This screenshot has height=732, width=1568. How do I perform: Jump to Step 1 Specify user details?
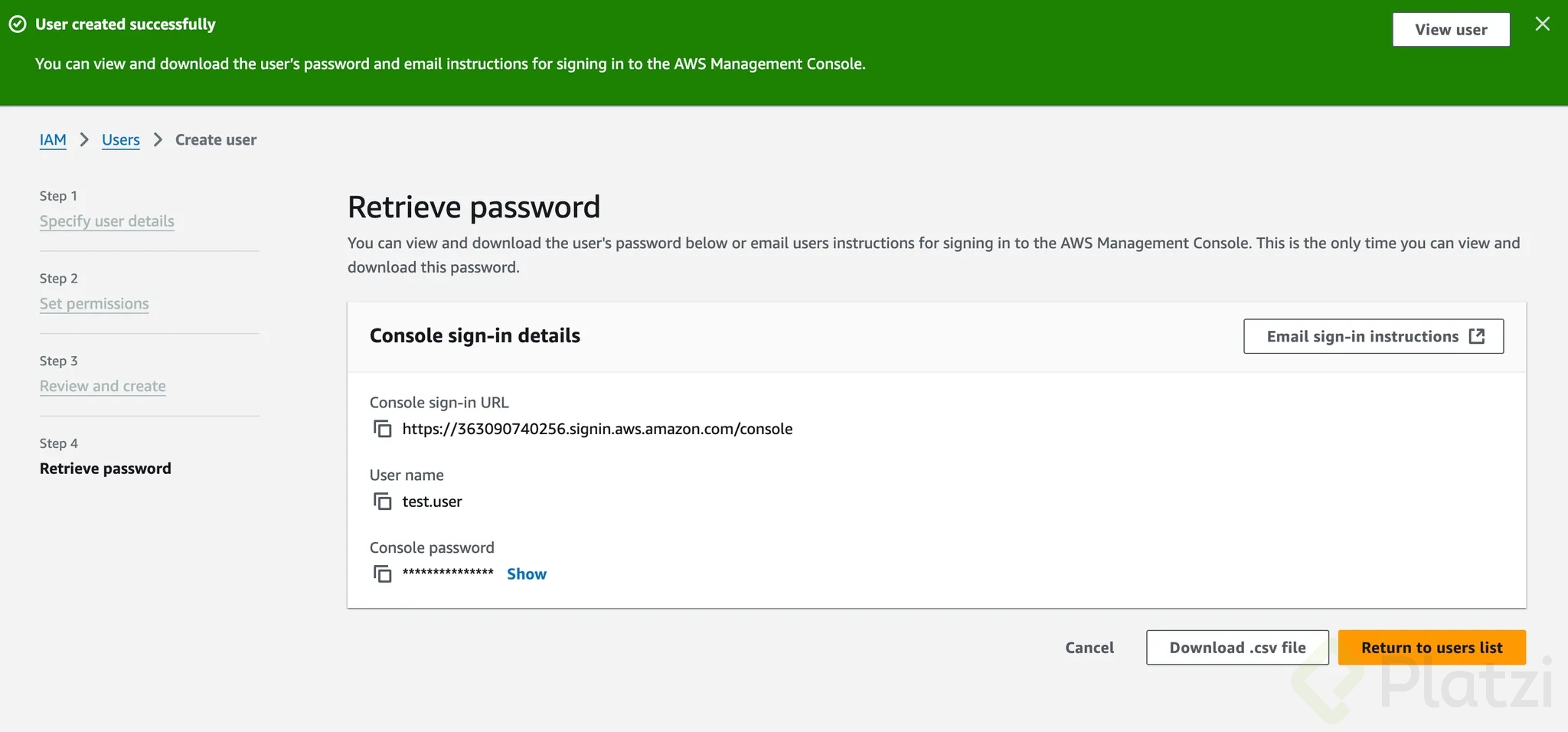pos(107,221)
